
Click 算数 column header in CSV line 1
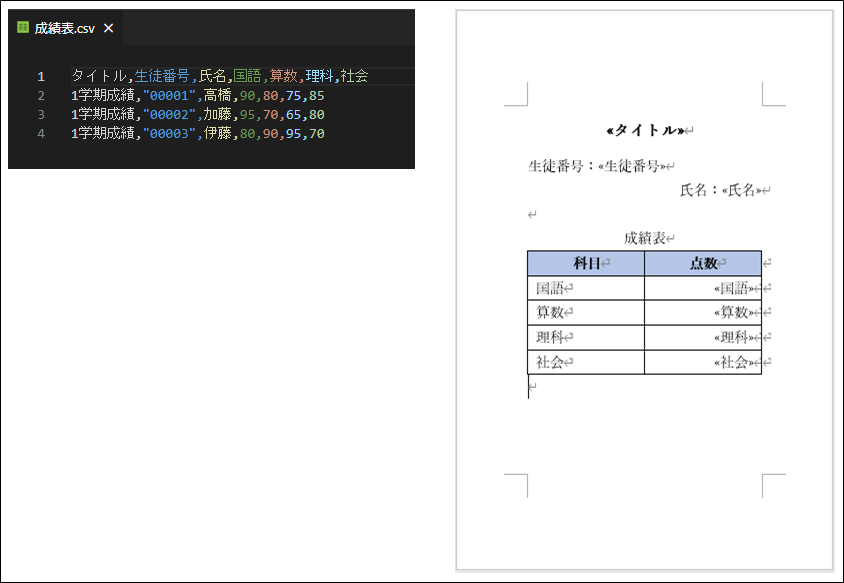[283, 76]
